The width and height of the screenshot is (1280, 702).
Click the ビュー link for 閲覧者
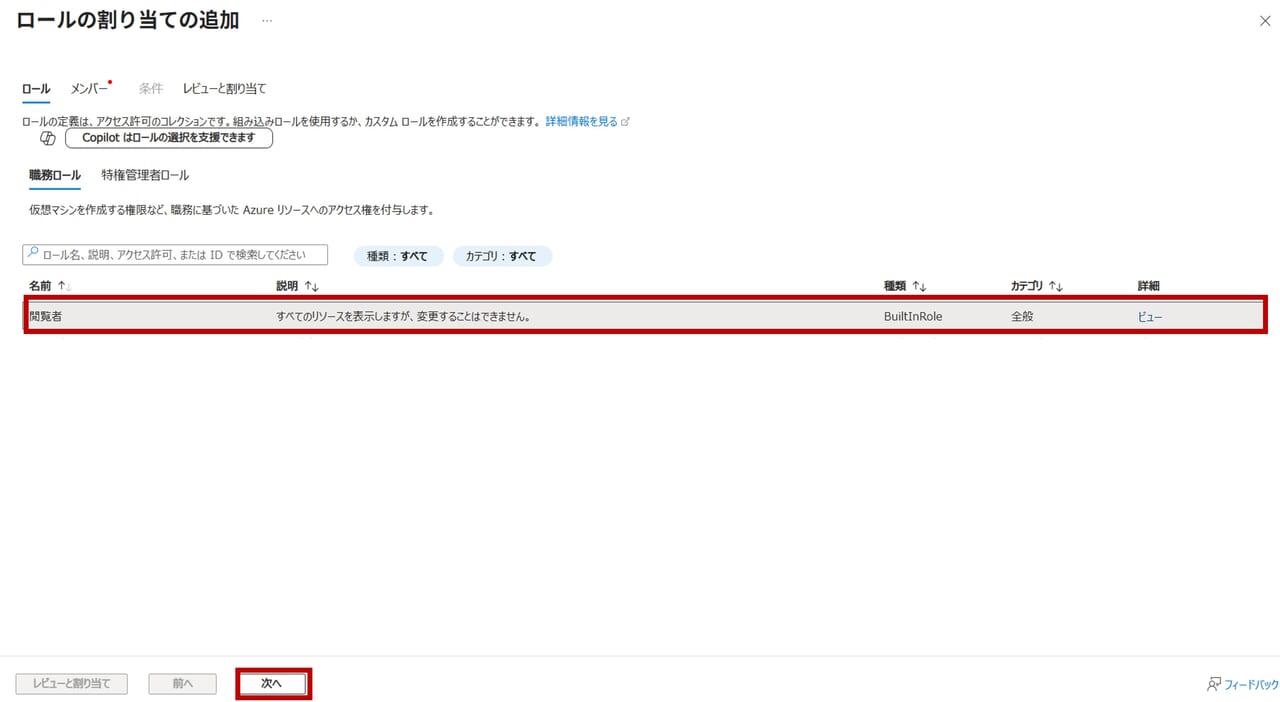pos(1150,317)
